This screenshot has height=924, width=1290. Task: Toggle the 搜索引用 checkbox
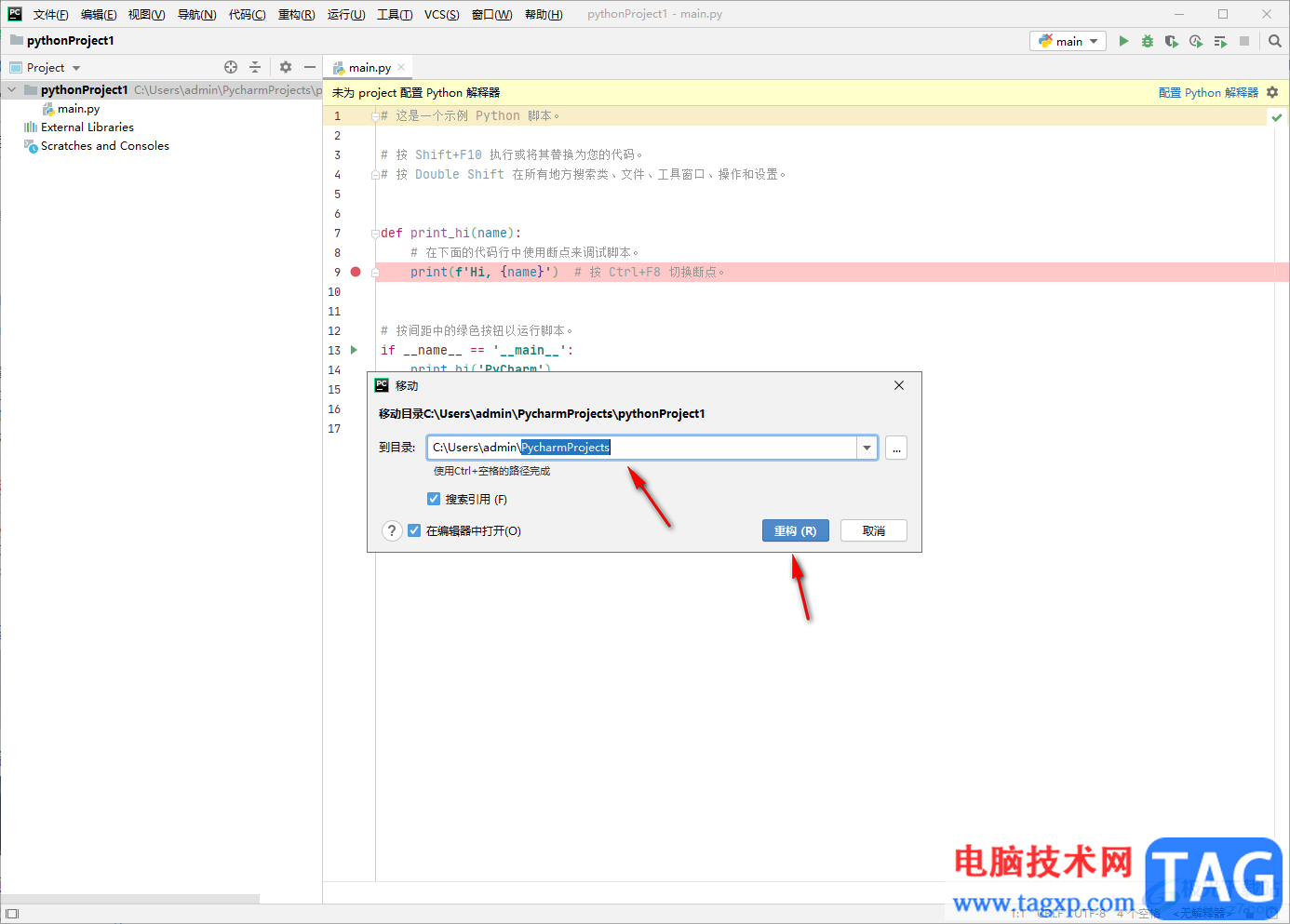coord(434,499)
